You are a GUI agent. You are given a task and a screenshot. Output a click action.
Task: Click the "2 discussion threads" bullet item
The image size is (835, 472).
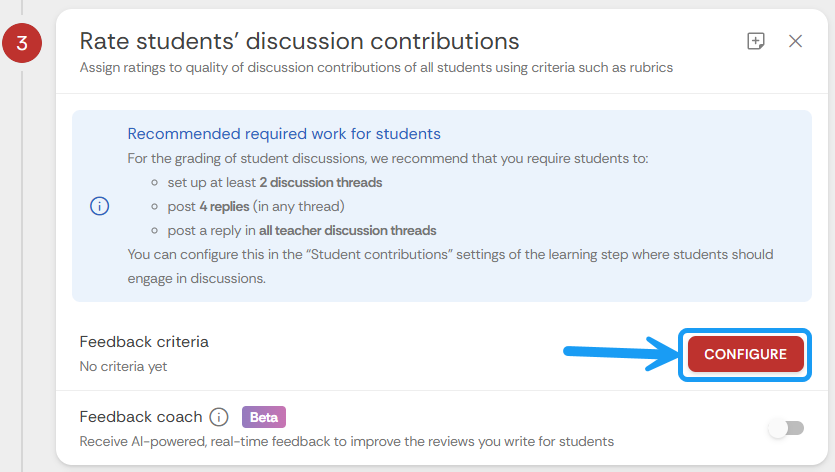(x=275, y=182)
